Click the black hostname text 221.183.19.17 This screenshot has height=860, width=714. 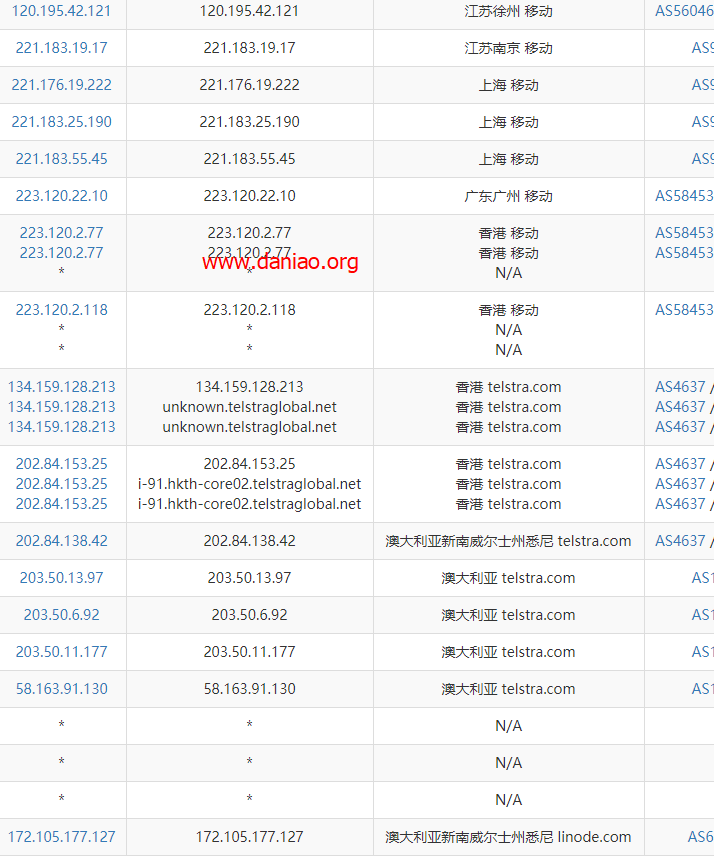pos(250,48)
